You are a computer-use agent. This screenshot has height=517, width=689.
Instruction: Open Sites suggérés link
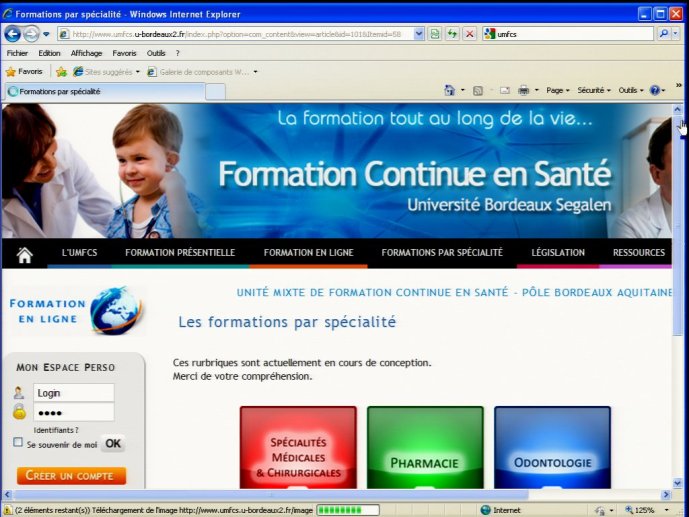106,72
